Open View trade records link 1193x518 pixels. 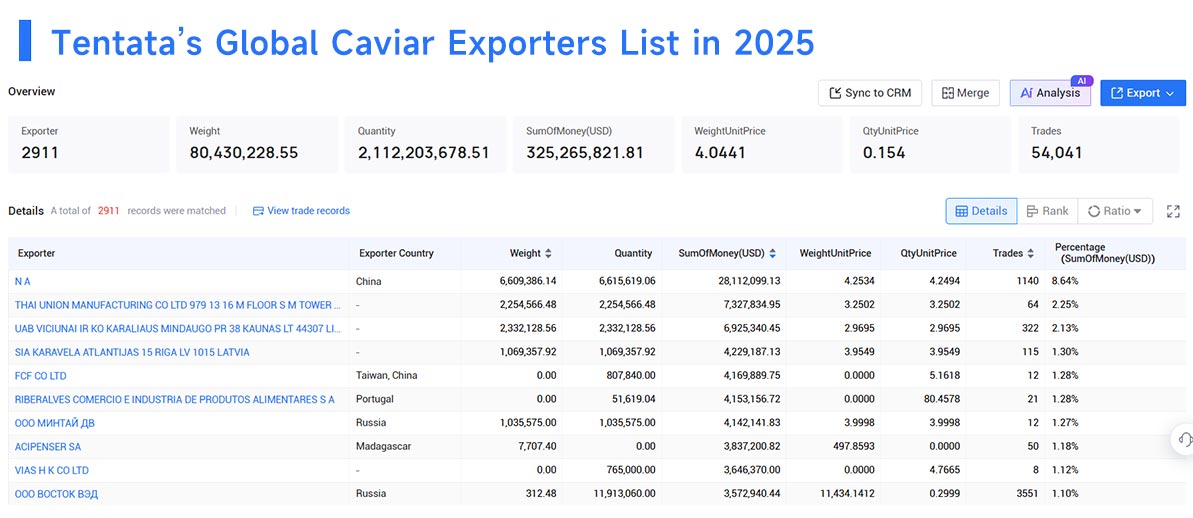coord(301,211)
